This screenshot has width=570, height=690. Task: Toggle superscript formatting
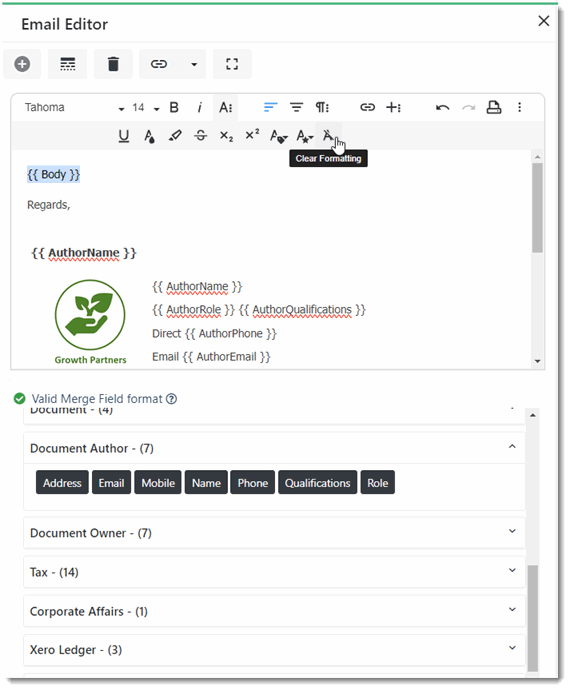(x=252, y=135)
